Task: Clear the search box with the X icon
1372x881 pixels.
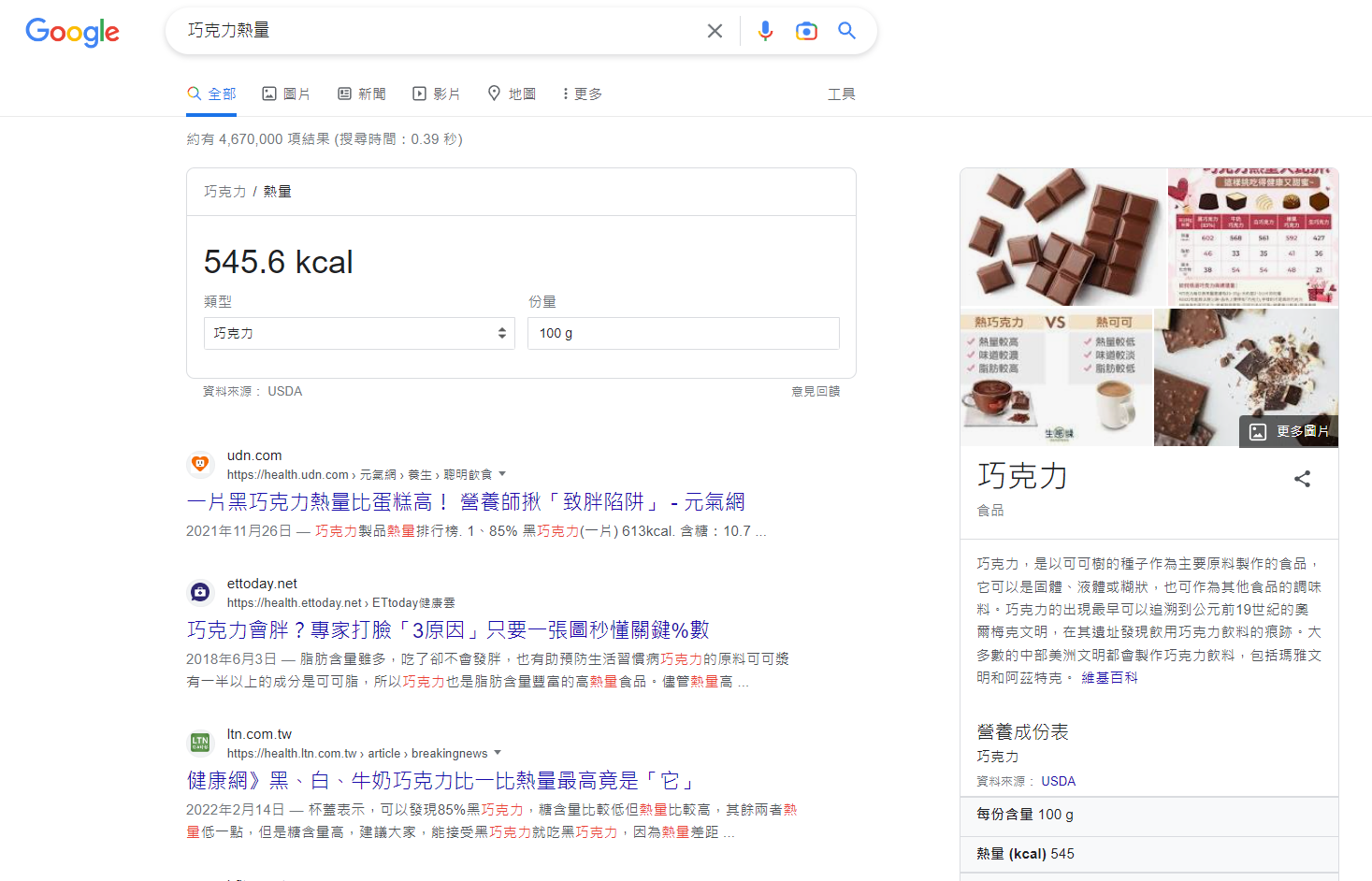Action: coord(715,31)
